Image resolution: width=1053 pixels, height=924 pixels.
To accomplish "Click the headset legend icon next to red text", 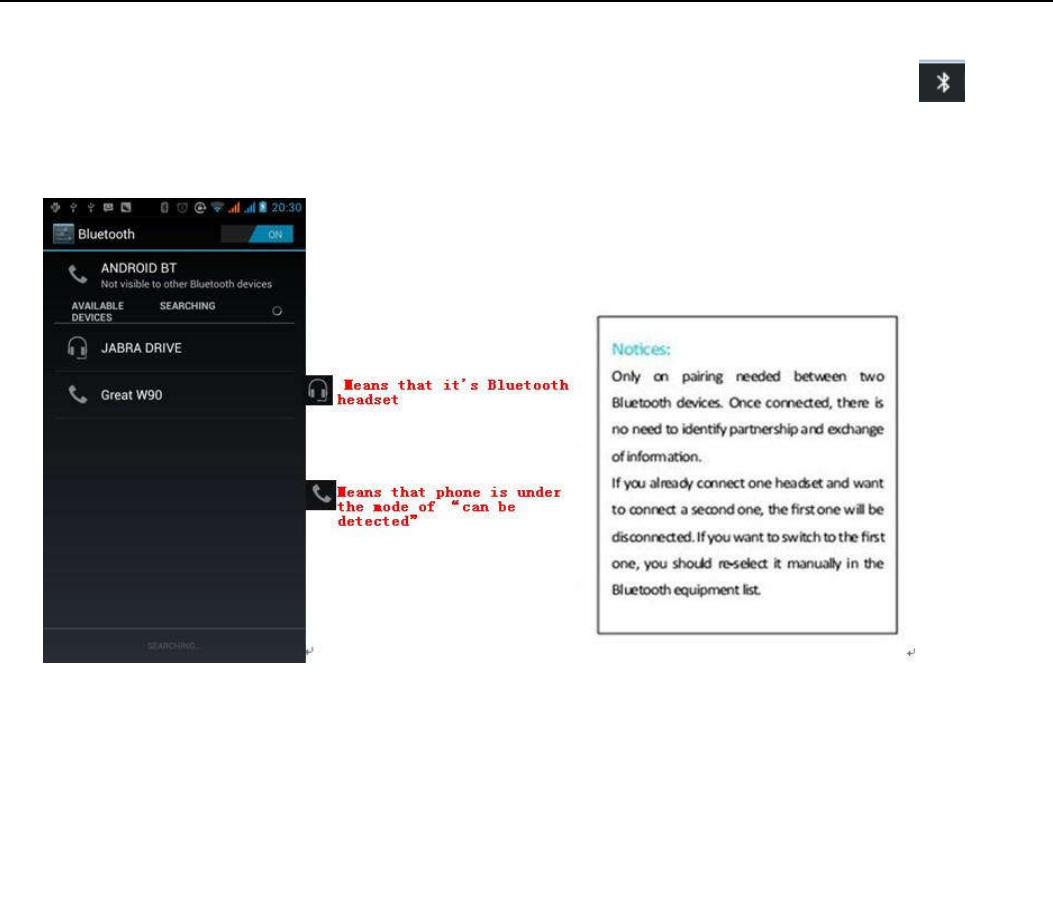I will coord(319,390).
